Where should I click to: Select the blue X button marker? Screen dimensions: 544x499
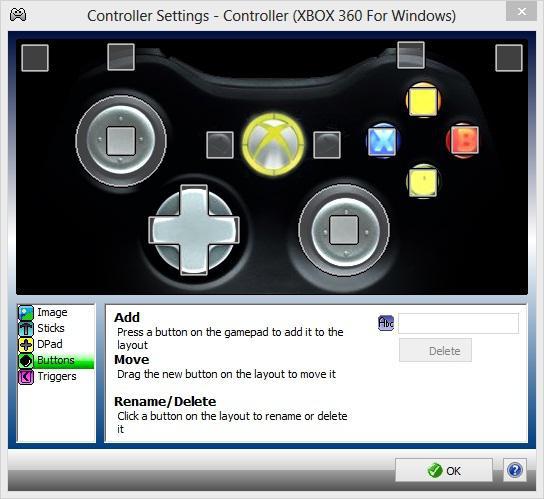point(382,141)
